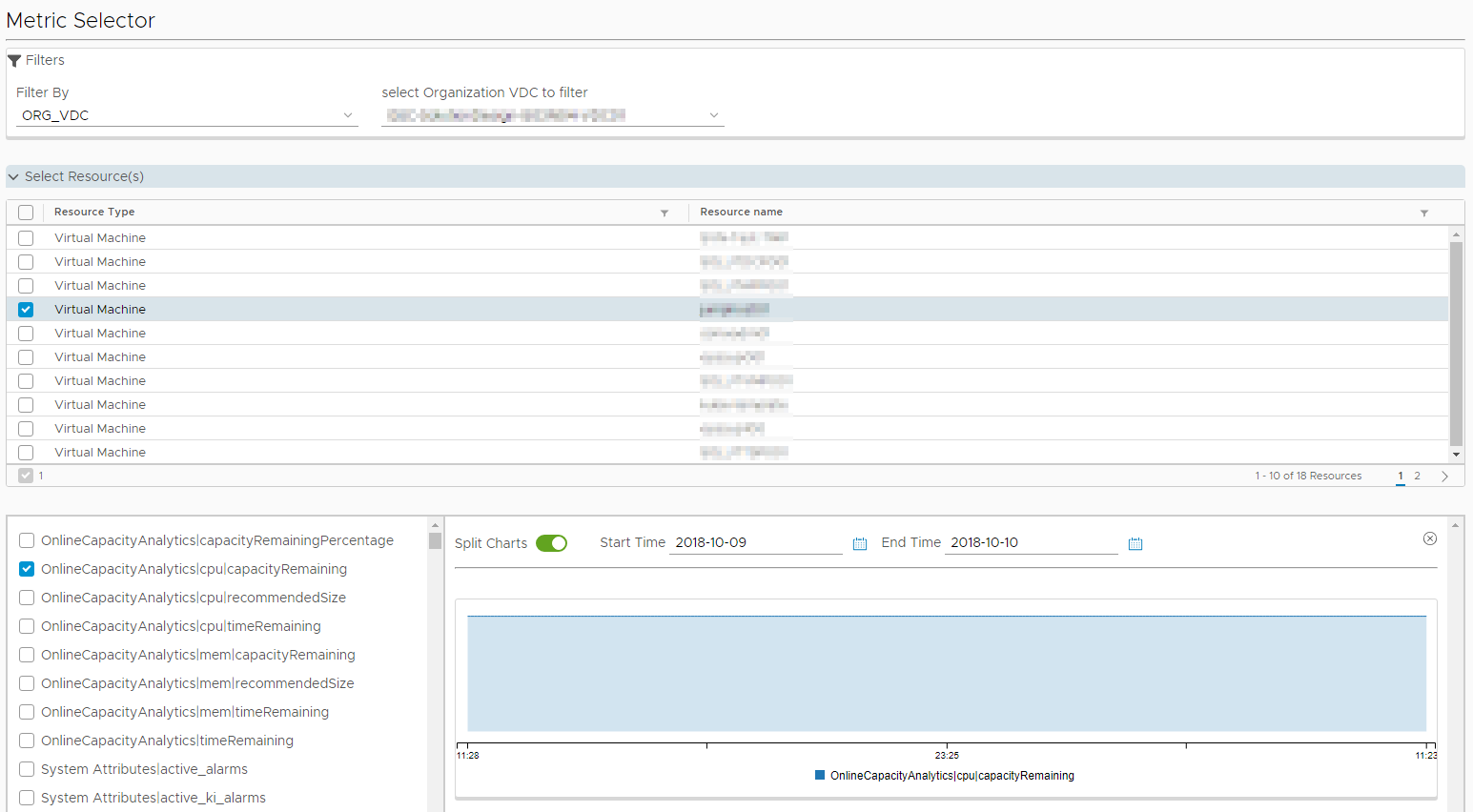The image size is (1473, 812).
Task: Click the Resource Type column header
Action: point(94,213)
